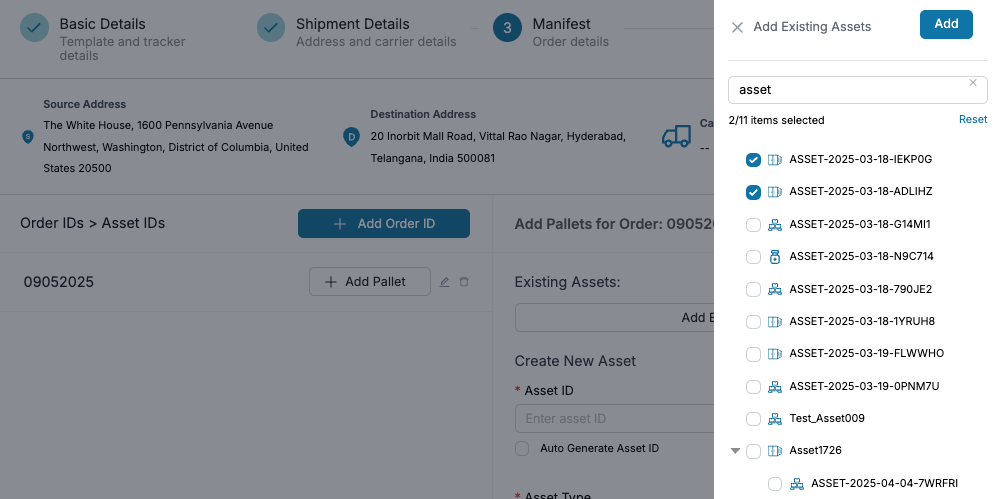Click the asset type icon beside Test_Asset009

click(774, 418)
